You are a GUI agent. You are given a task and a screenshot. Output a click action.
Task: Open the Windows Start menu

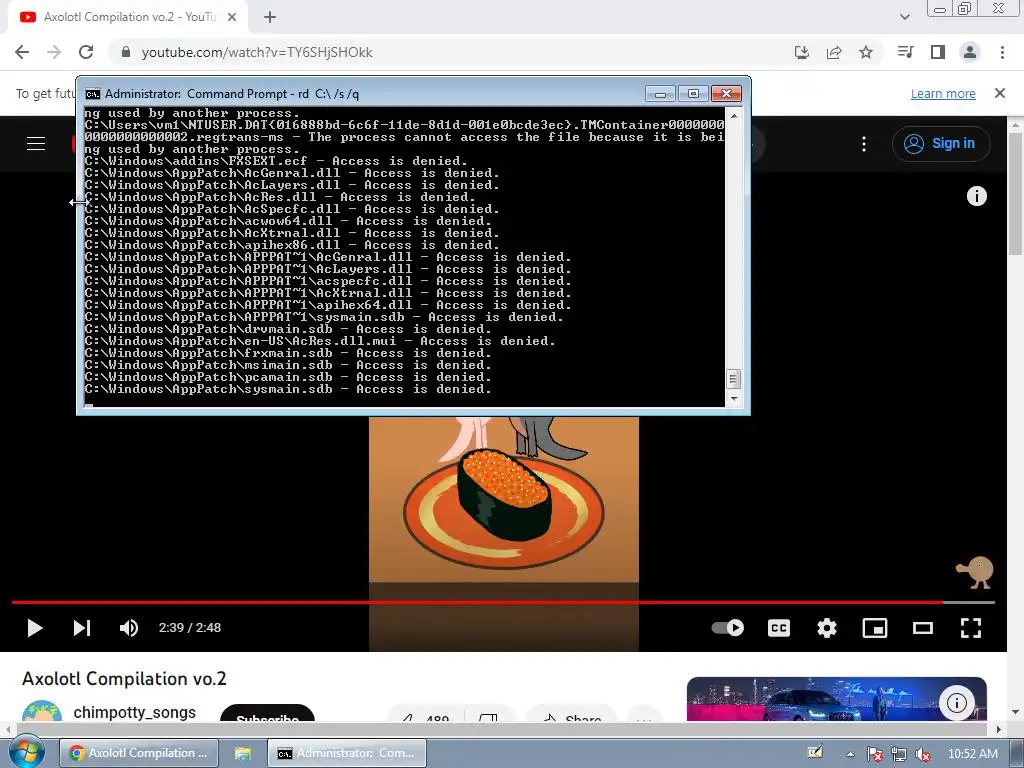click(25, 752)
